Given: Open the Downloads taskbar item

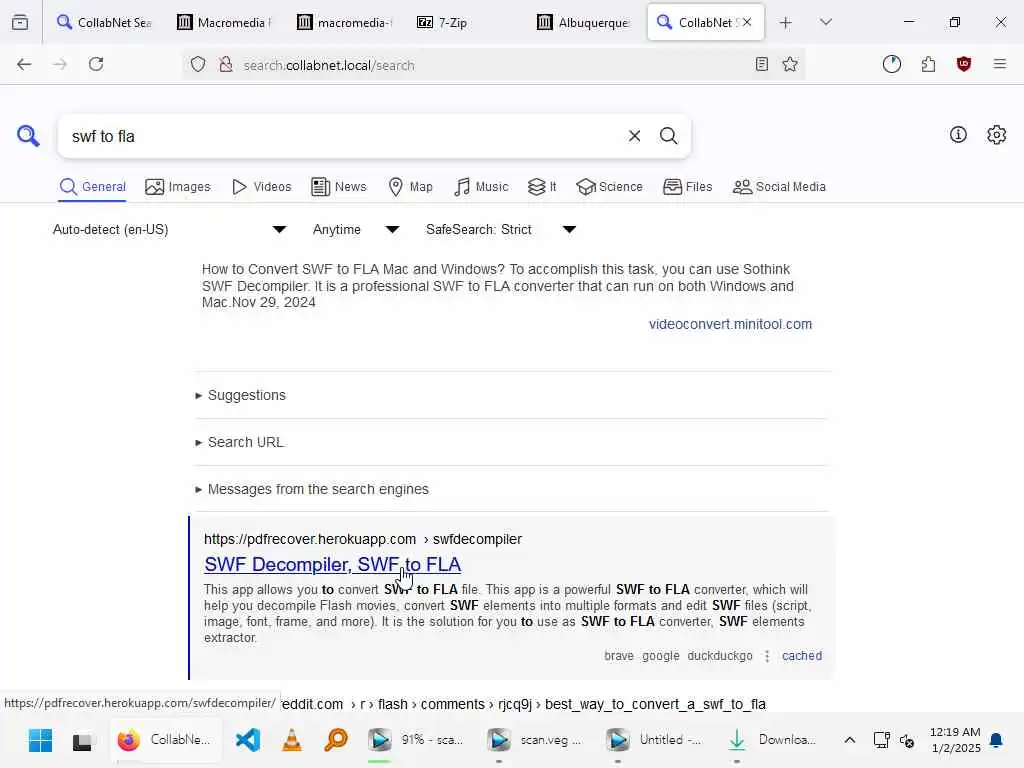Looking at the screenshot, I should [772, 740].
